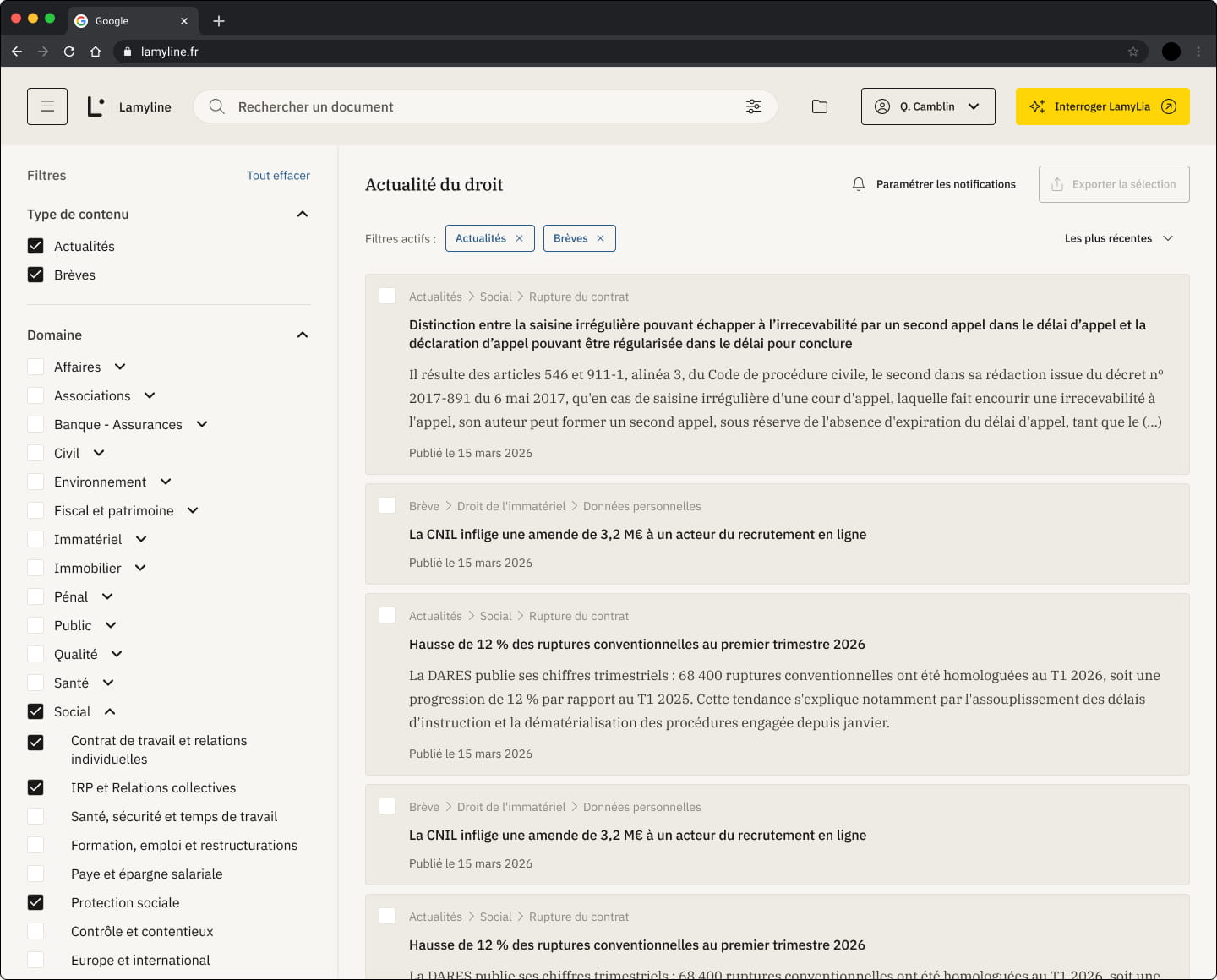Screen dimensions: 1217x980
Task: Close the Google browser tab
Action: click(184, 21)
